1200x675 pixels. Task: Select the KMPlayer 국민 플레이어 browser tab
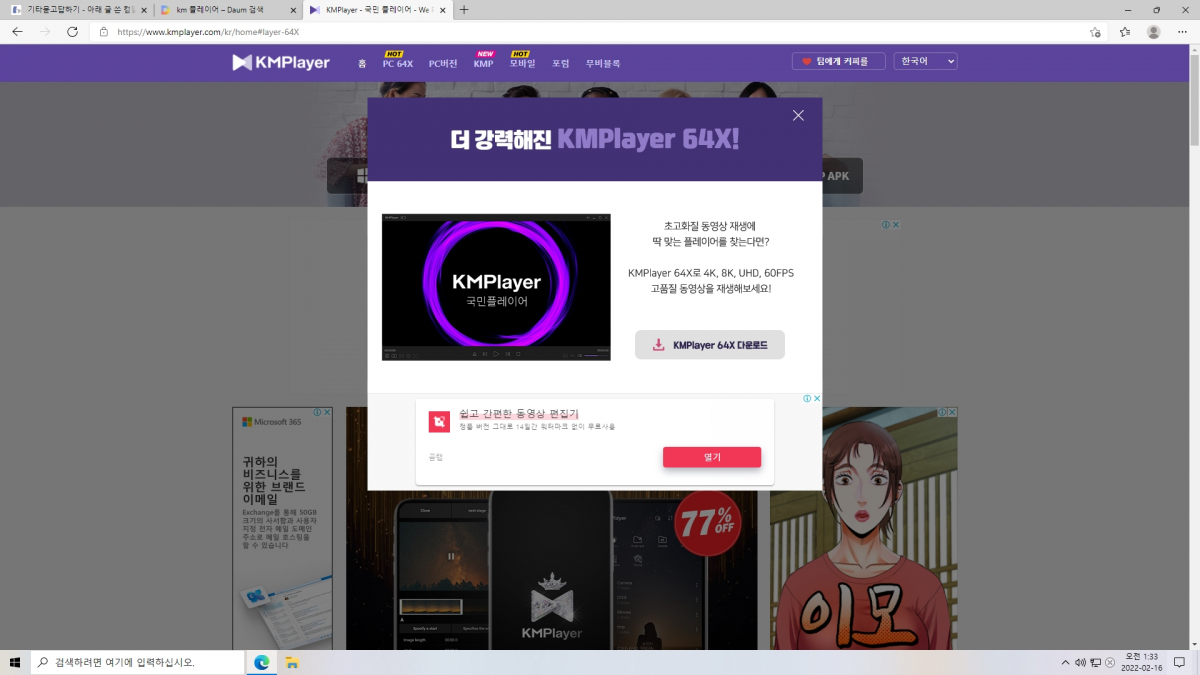coord(378,9)
